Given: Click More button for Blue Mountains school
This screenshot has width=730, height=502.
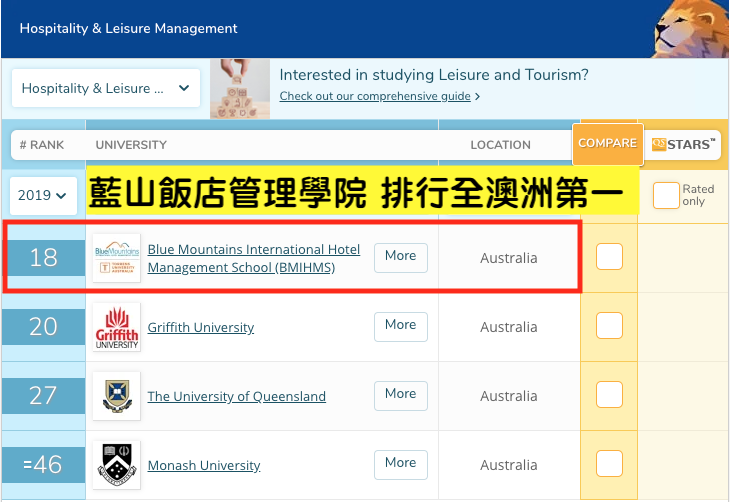Looking at the screenshot, I should click(401, 258).
